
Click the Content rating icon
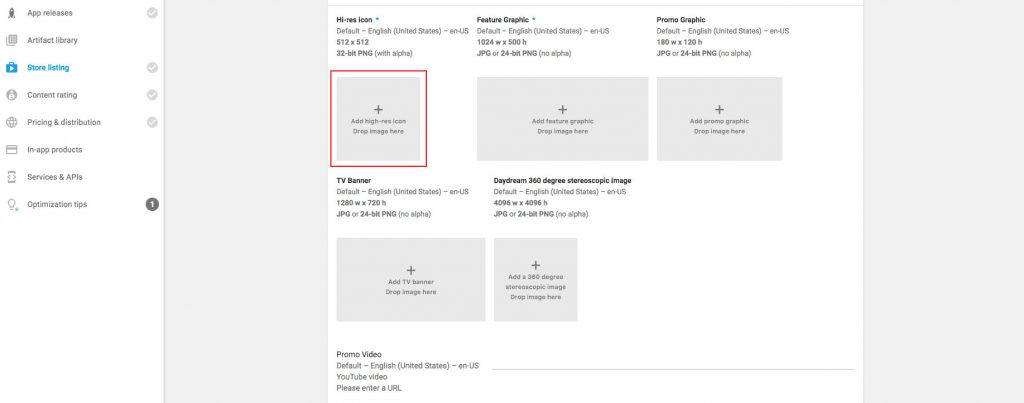coord(12,95)
